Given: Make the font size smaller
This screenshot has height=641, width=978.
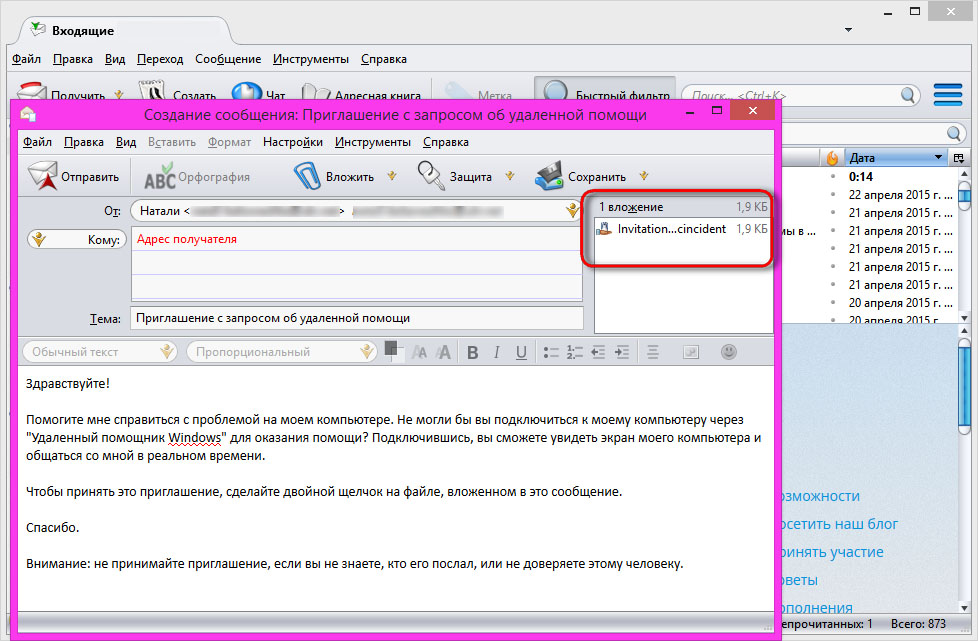Looking at the screenshot, I should (x=419, y=352).
